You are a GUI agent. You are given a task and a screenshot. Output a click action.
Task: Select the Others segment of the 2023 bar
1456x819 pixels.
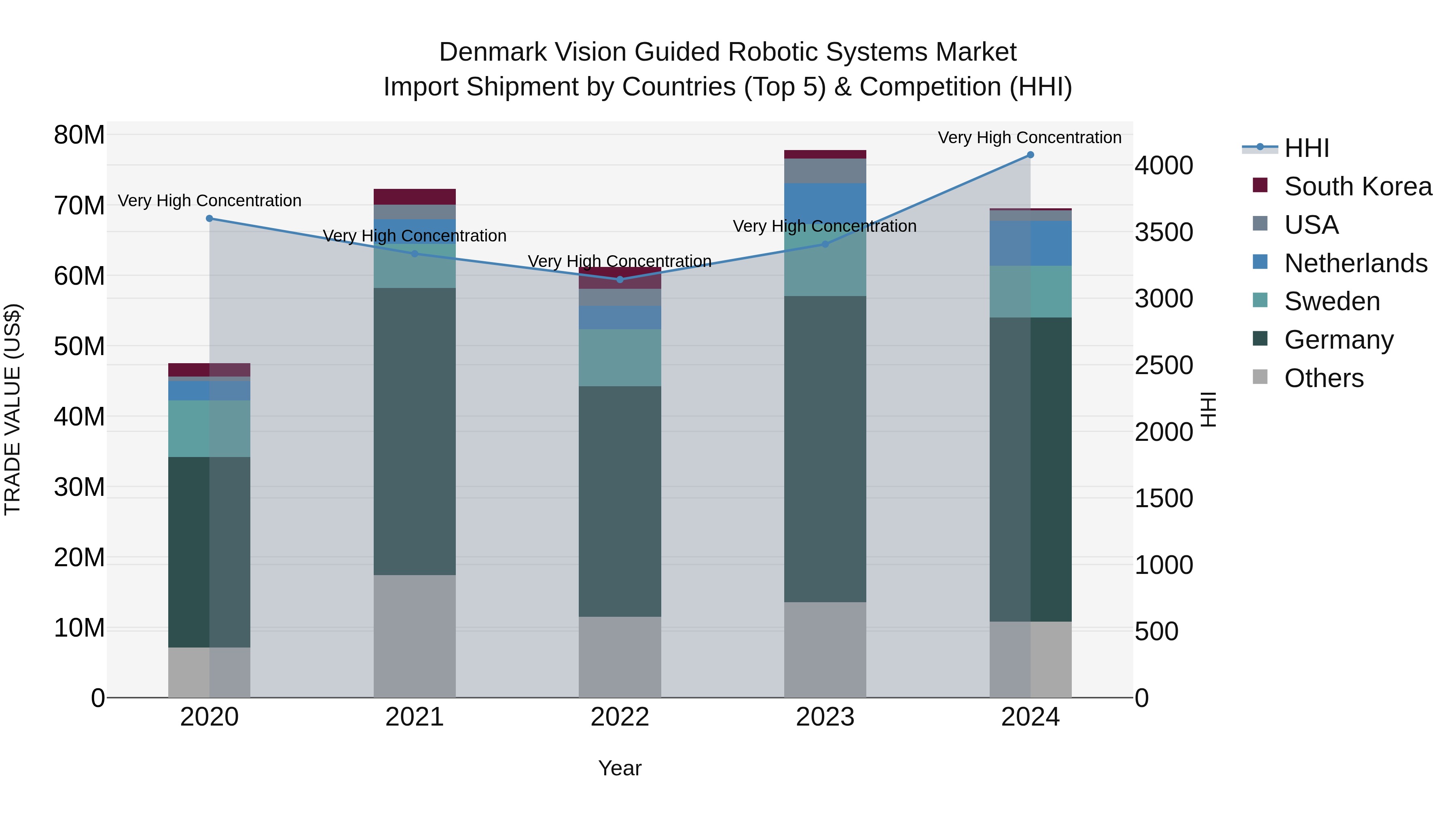pos(825,650)
